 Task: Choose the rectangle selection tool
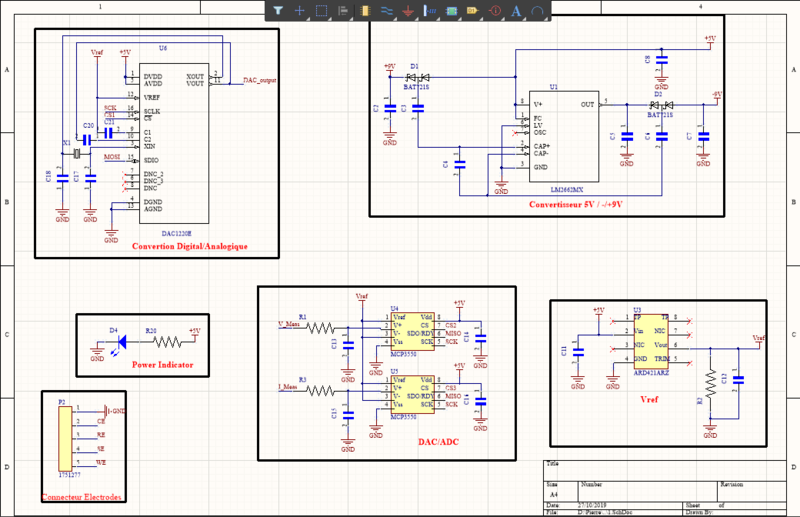321,10
